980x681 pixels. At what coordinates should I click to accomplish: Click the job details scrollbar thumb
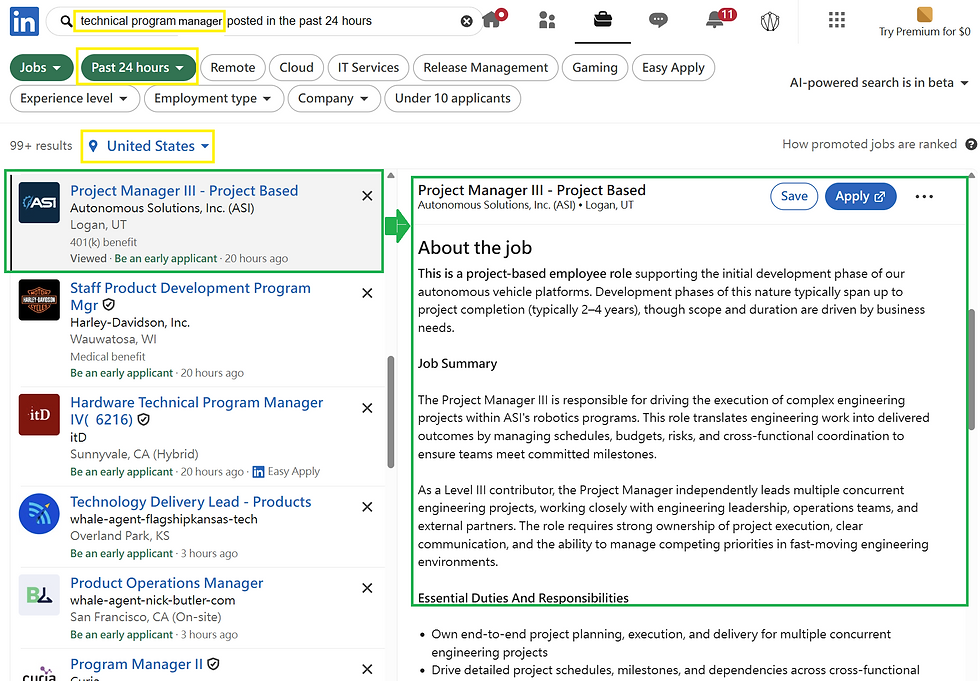click(x=971, y=369)
